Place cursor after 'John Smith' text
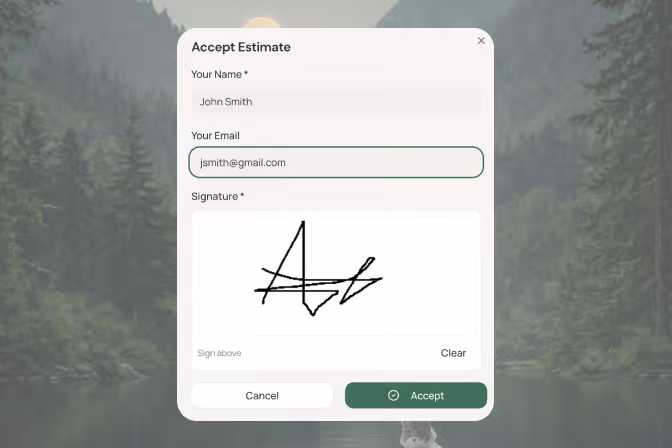Viewport: 672px width, 448px height. (254, 102)
